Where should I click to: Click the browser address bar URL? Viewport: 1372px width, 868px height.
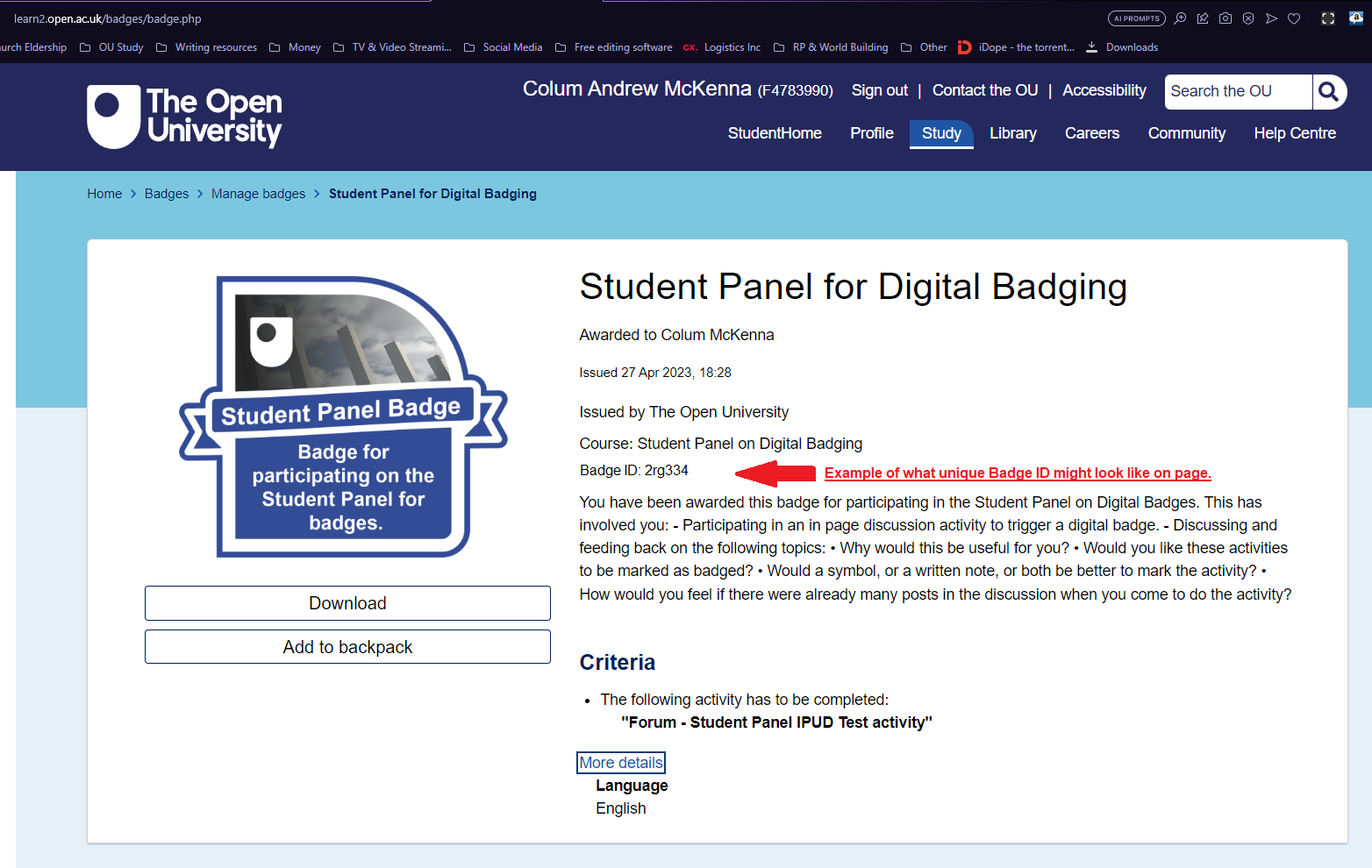tap(108, 18)
